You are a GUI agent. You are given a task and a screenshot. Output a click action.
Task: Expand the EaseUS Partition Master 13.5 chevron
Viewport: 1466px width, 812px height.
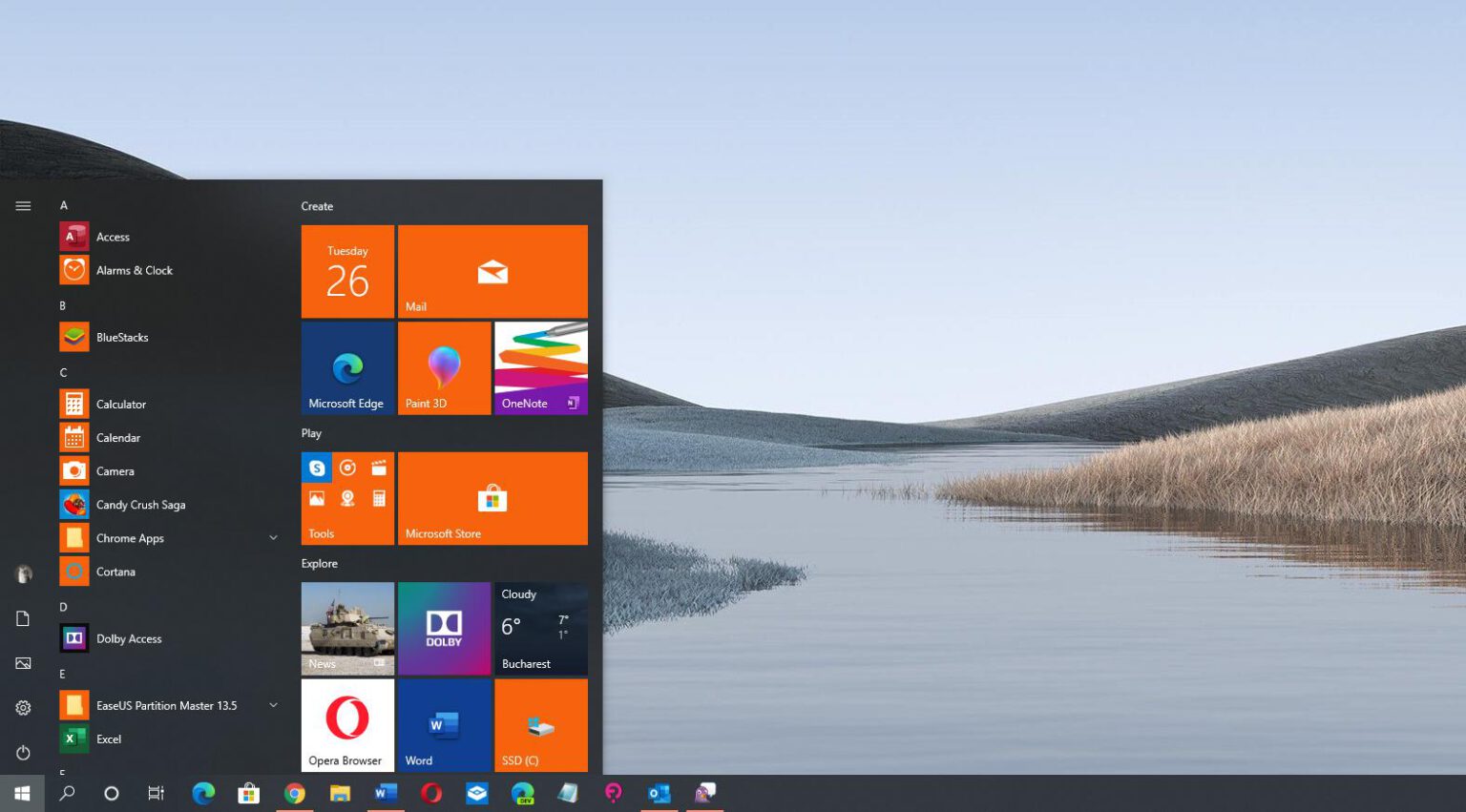273,705
